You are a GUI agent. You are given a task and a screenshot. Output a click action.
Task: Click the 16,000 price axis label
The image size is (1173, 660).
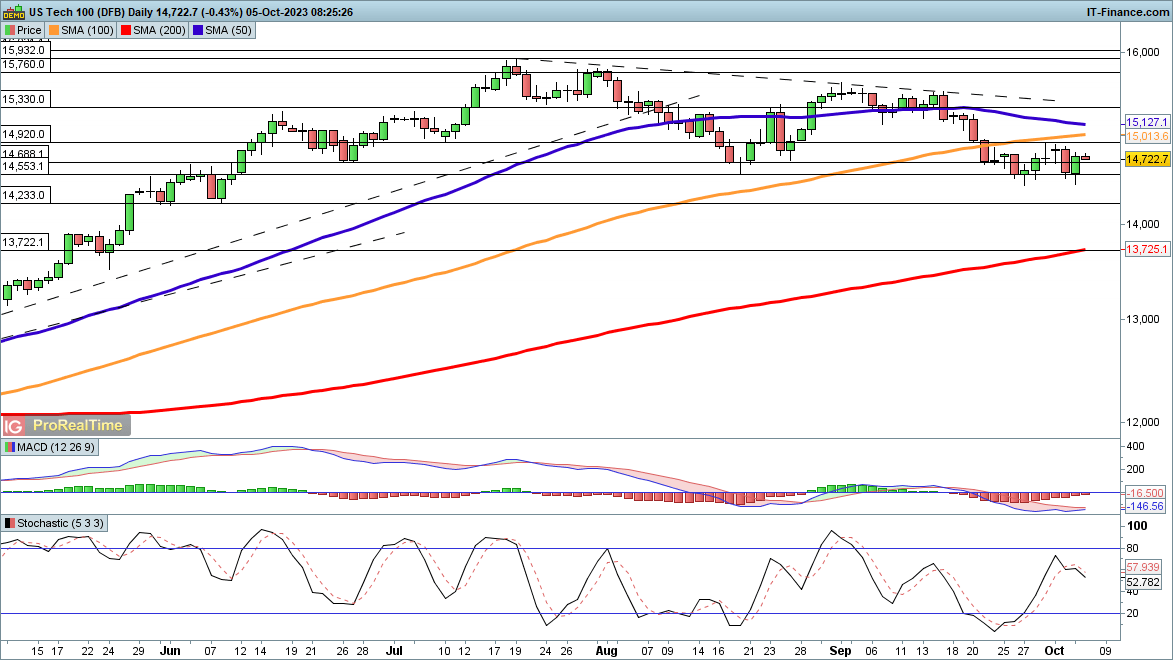pyautogui.click(x=1142, y=52)
